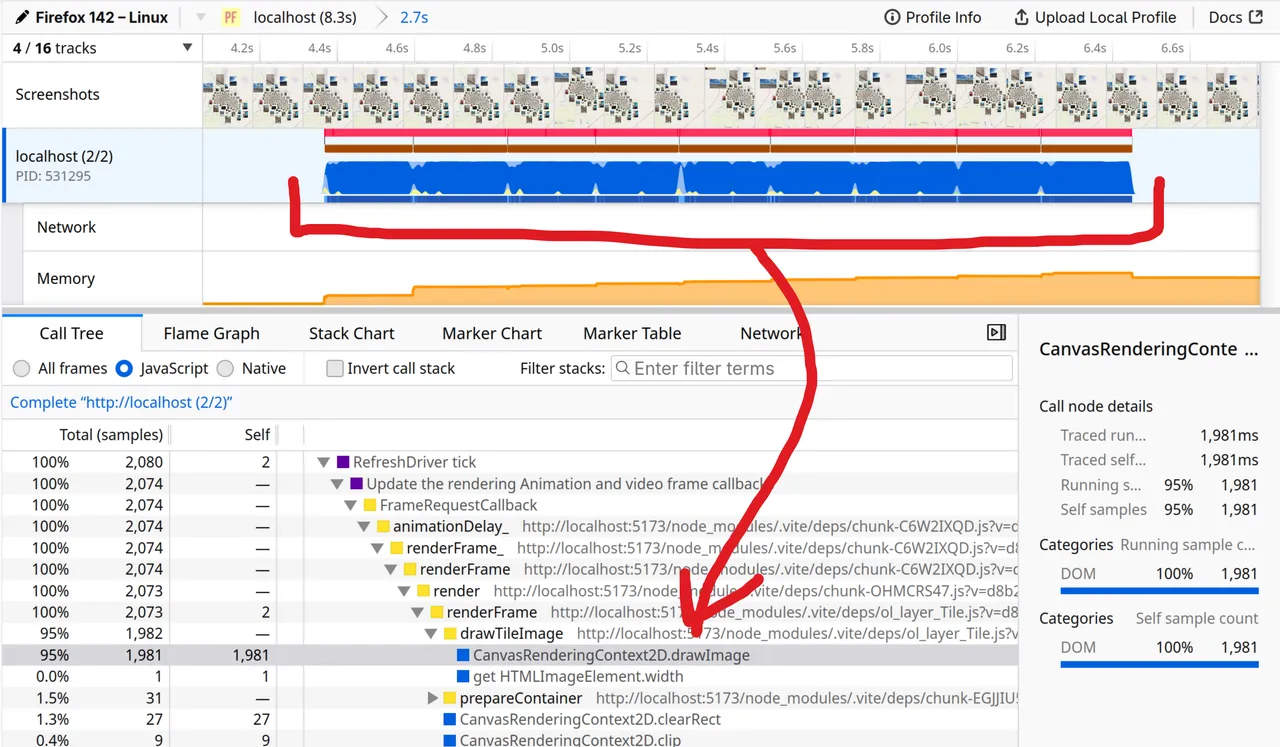Collapse the sidebar using the panel icon
The height and width of the screenshot is (747, 1280).
[x=995, y=332]
